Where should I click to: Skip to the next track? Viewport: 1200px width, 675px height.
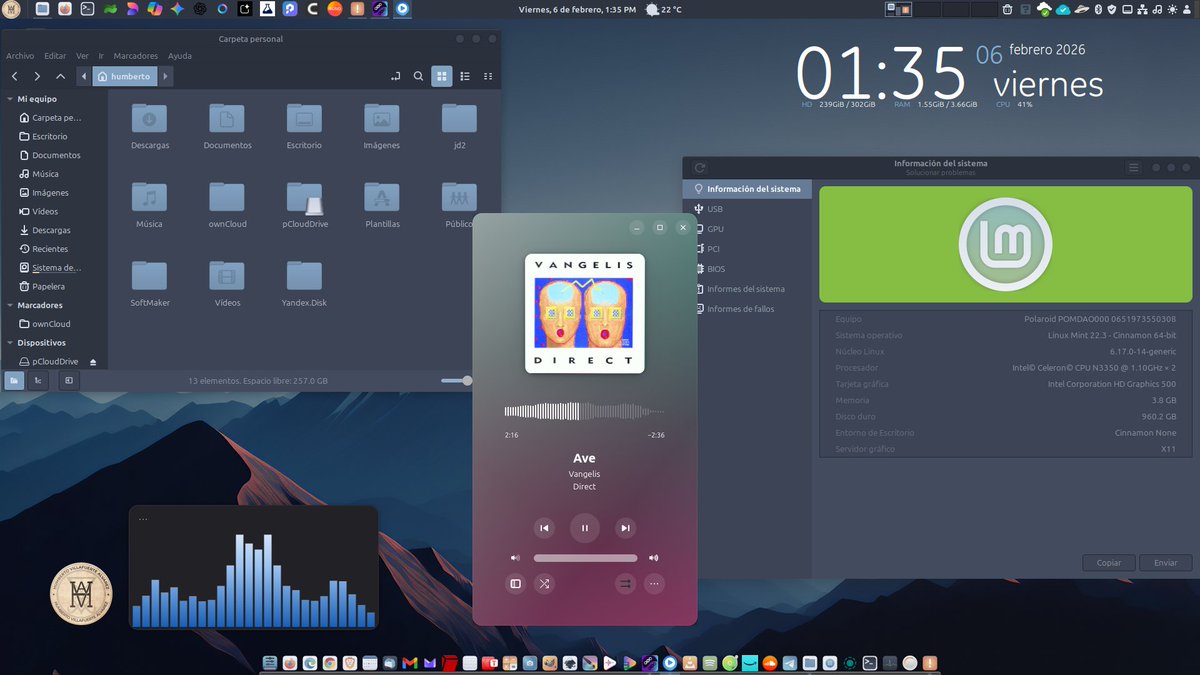pyautogui.click(x=625, y=528)
